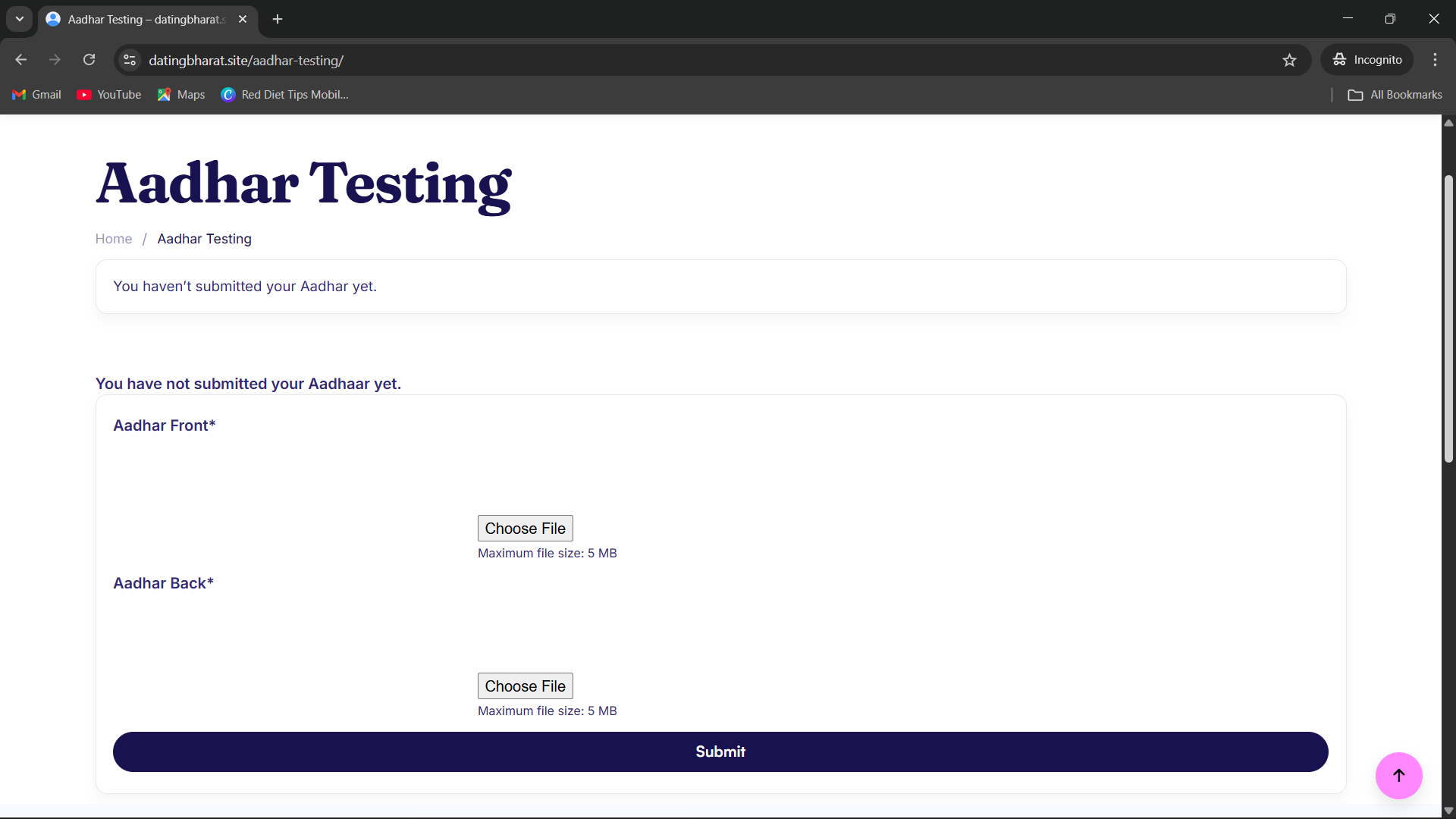Go to Home breadcrumb link

(114, 239)
